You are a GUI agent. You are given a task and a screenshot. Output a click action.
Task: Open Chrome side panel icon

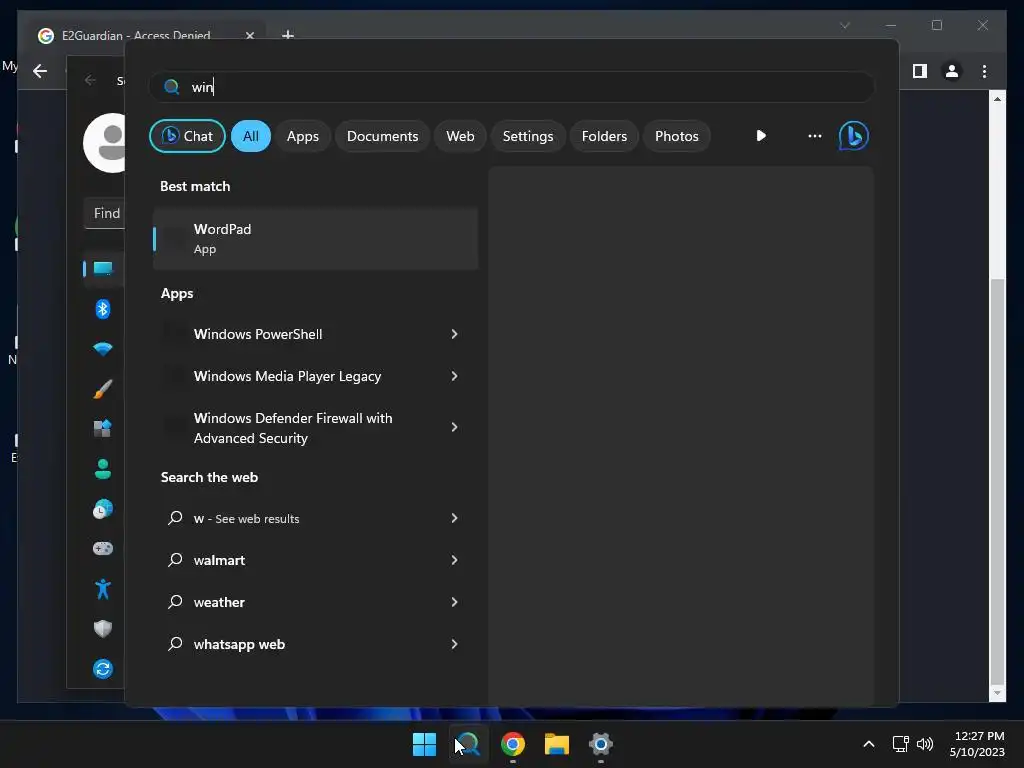coord(920,71)
